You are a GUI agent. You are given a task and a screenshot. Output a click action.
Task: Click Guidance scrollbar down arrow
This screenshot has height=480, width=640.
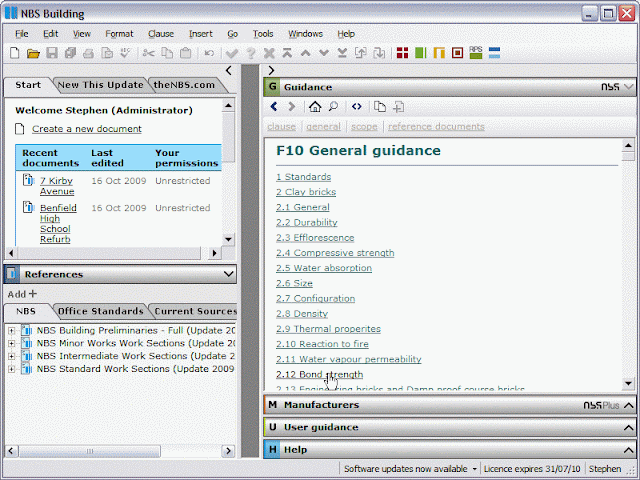[x=628, y=383]
